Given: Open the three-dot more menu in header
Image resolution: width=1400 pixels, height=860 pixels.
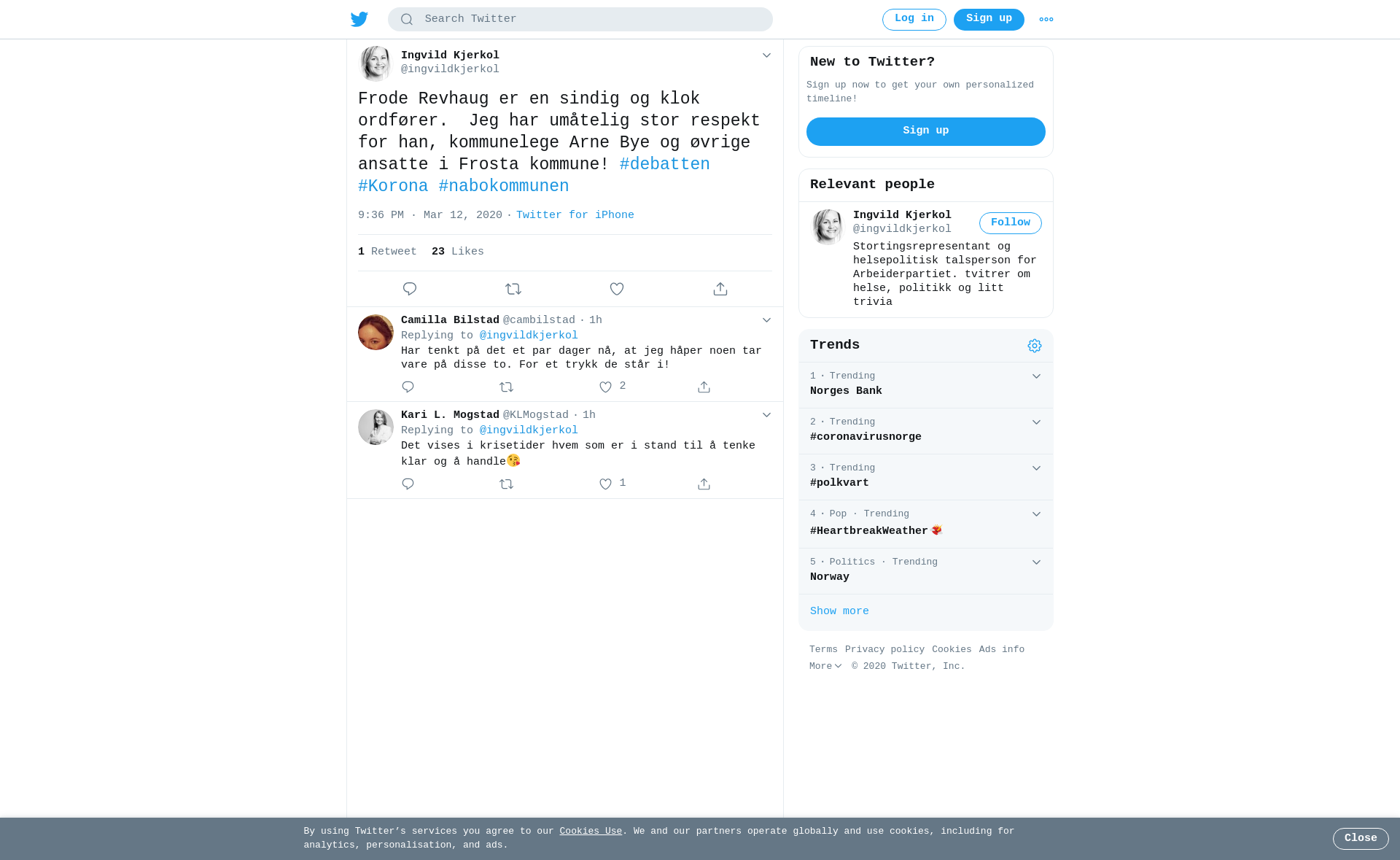Looking at the screenshot, I should [1046, 20].
